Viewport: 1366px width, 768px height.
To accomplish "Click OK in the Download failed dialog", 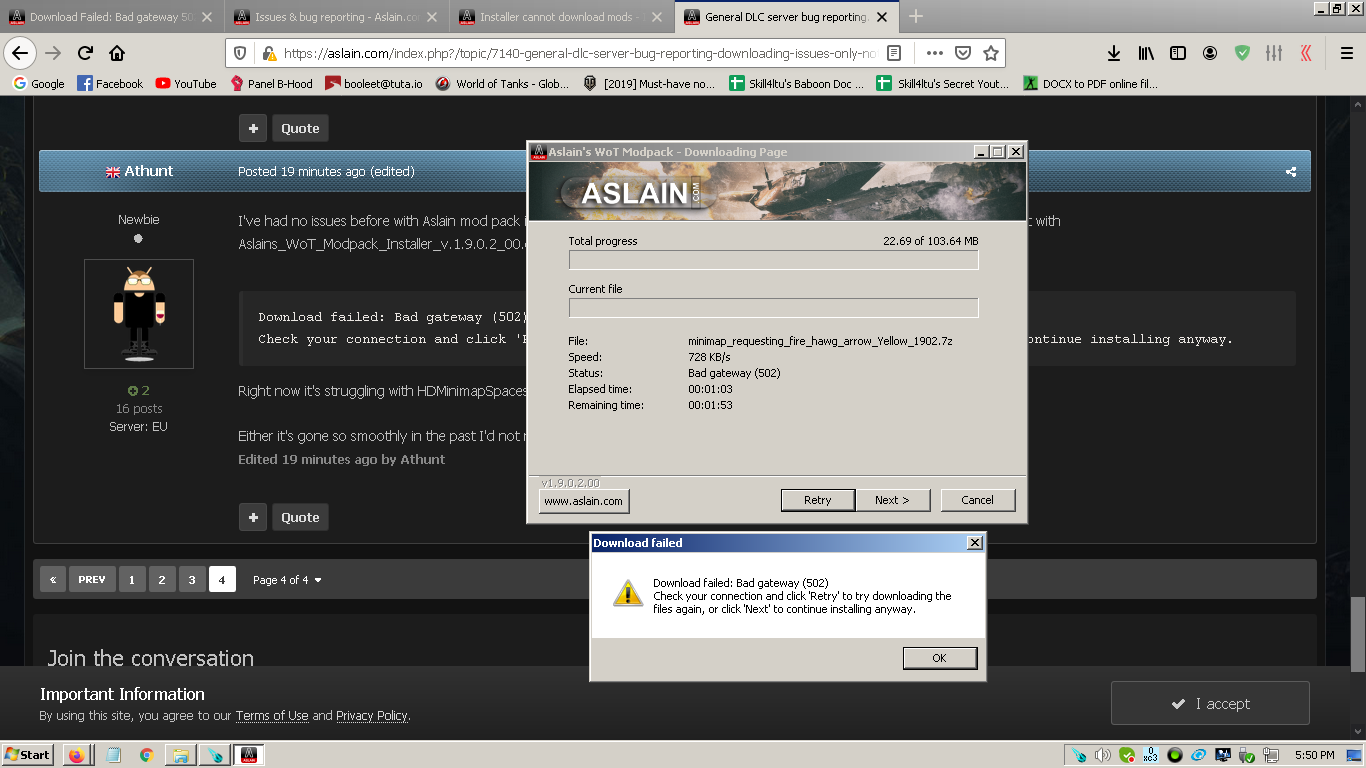I will coord(939,658).
